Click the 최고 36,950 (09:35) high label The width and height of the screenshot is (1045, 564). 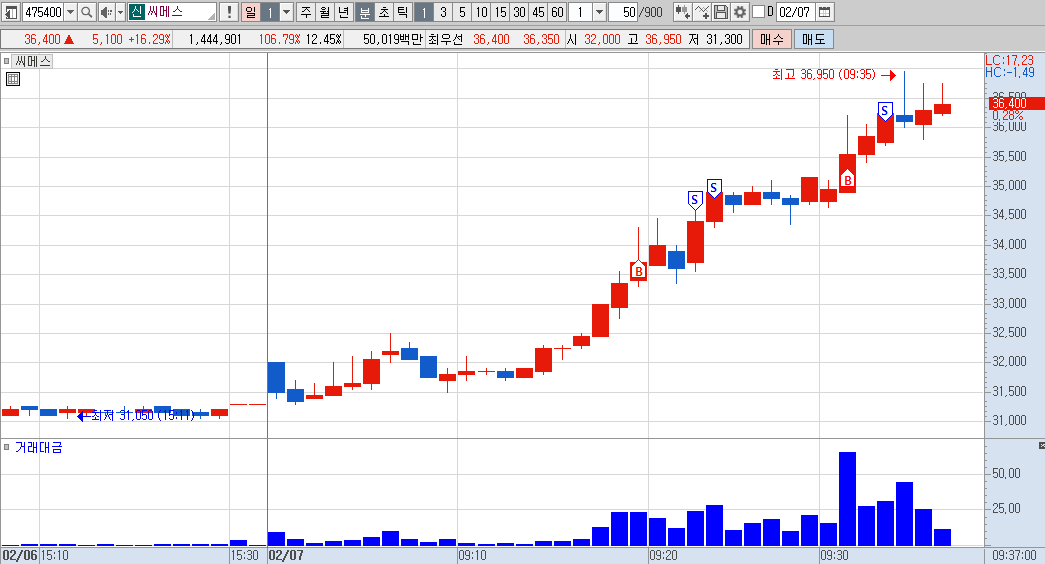[824, 75]
